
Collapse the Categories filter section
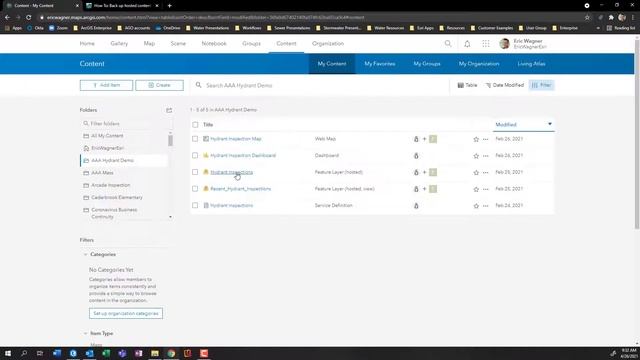[x=85, y=254]
